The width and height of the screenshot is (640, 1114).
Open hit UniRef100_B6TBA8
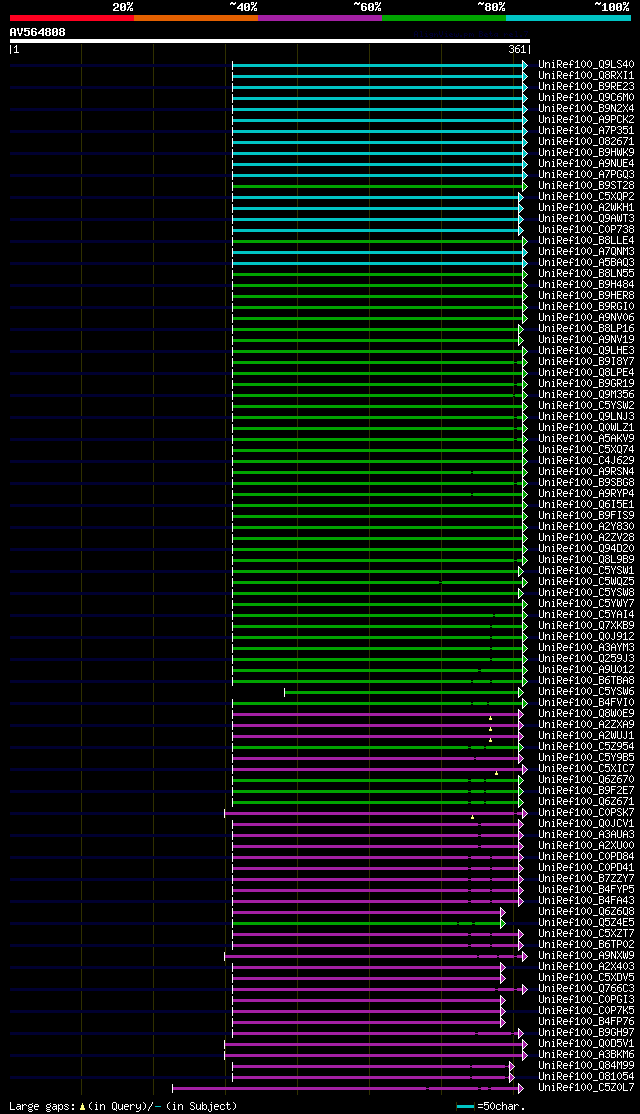586,681
